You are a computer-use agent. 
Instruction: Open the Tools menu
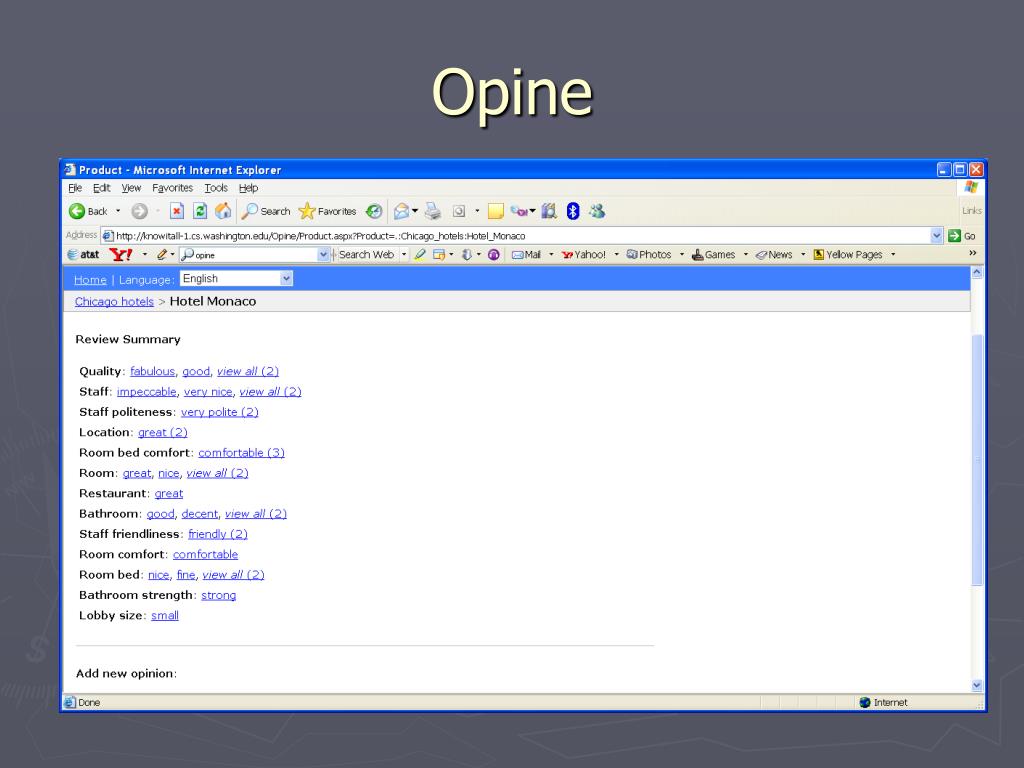[216, 188]
